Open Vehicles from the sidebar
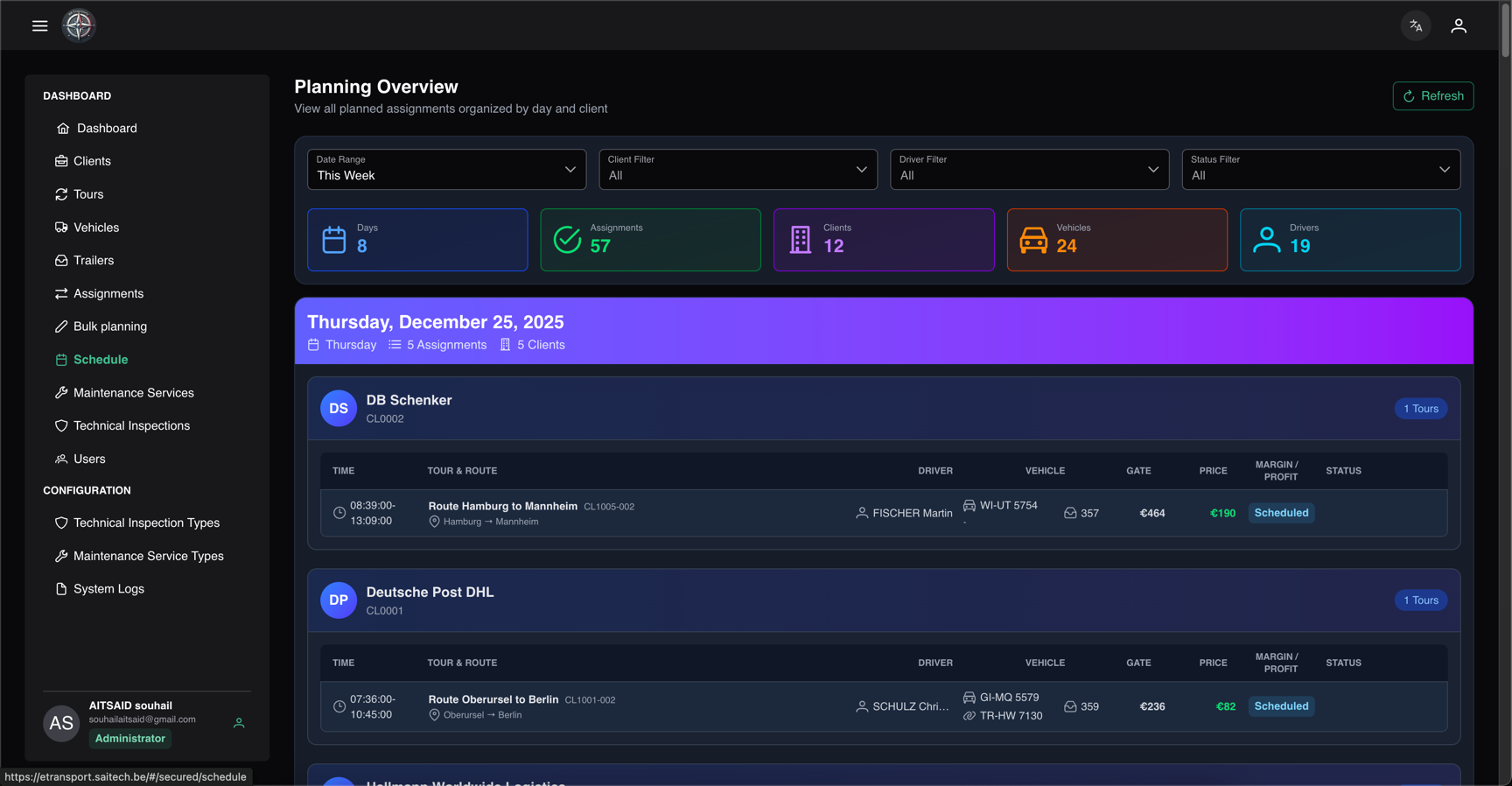Screen dimensions: 1512x786 click(96, 228)
